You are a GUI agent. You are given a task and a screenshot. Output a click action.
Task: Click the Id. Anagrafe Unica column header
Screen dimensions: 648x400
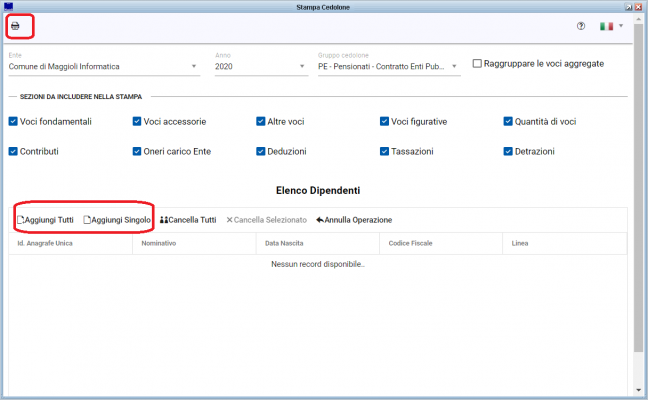tap(70, 243)
